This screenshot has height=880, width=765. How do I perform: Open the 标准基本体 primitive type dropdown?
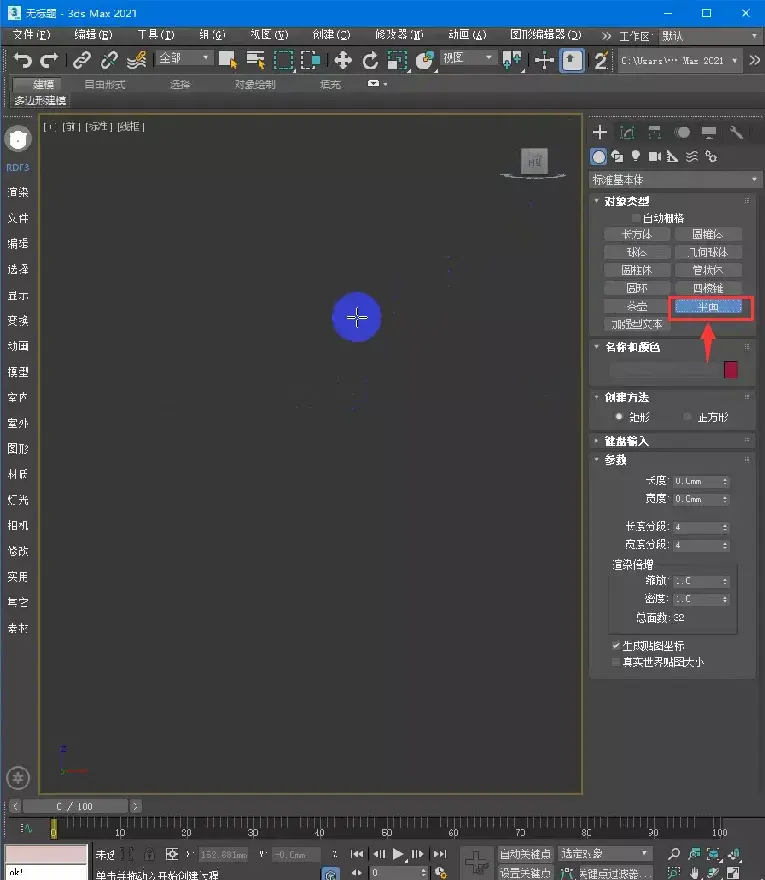[x=676, y=180]
